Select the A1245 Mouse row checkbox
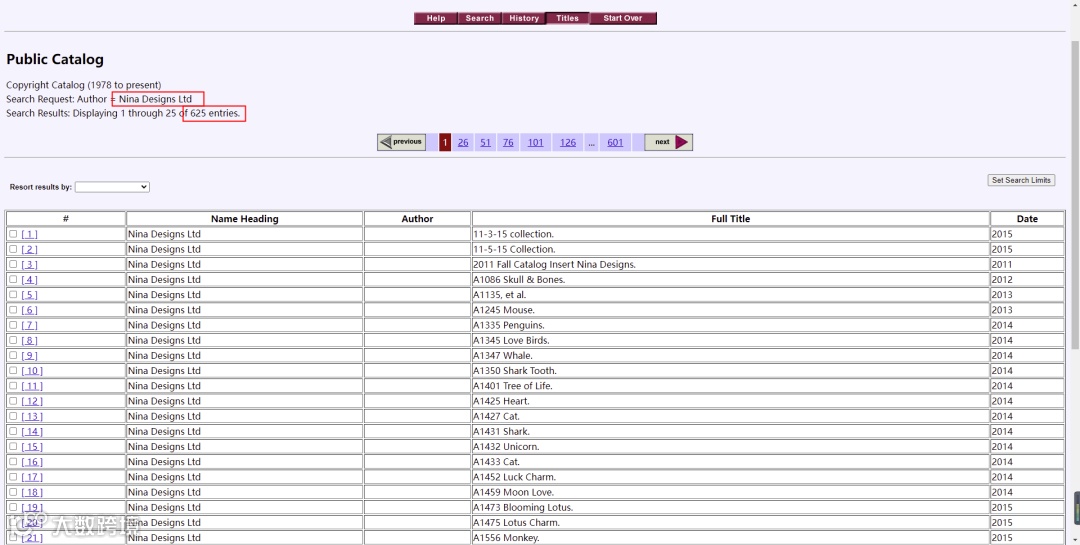The image size is (1080, 545). [x=13, y=310]
